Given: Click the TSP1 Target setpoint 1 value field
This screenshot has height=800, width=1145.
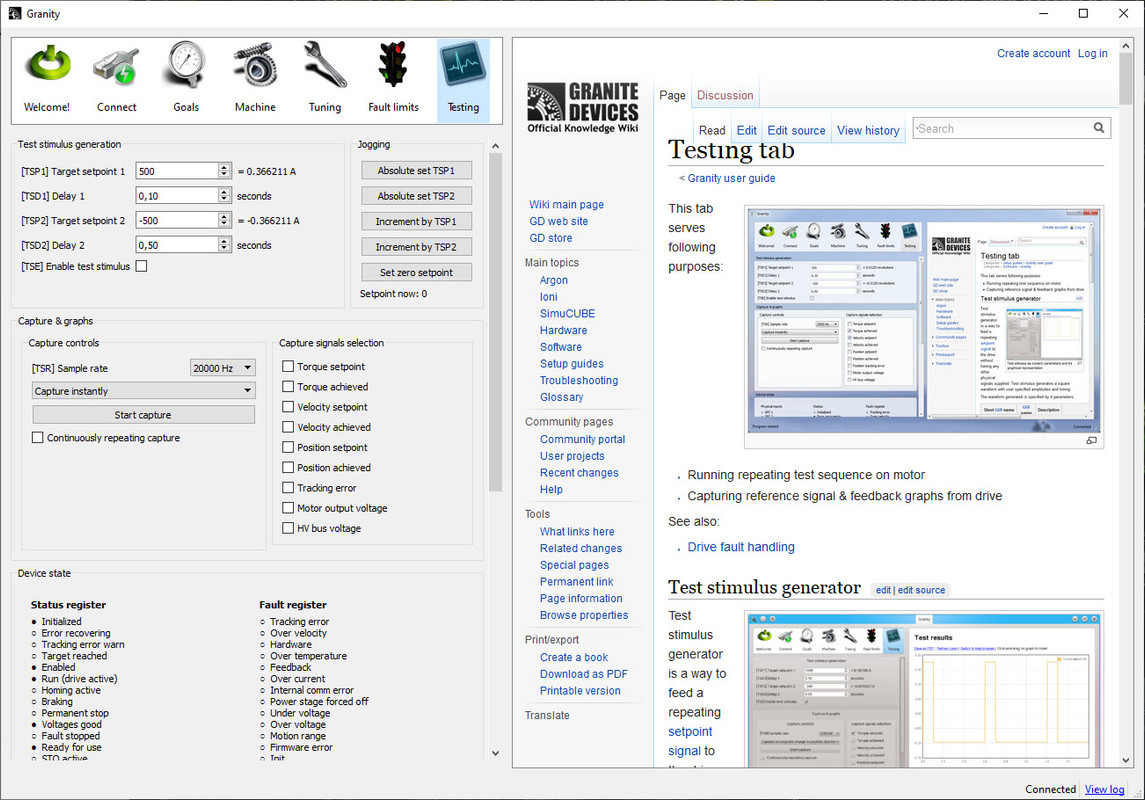Looking at the screenshot, I should (177, 171).
